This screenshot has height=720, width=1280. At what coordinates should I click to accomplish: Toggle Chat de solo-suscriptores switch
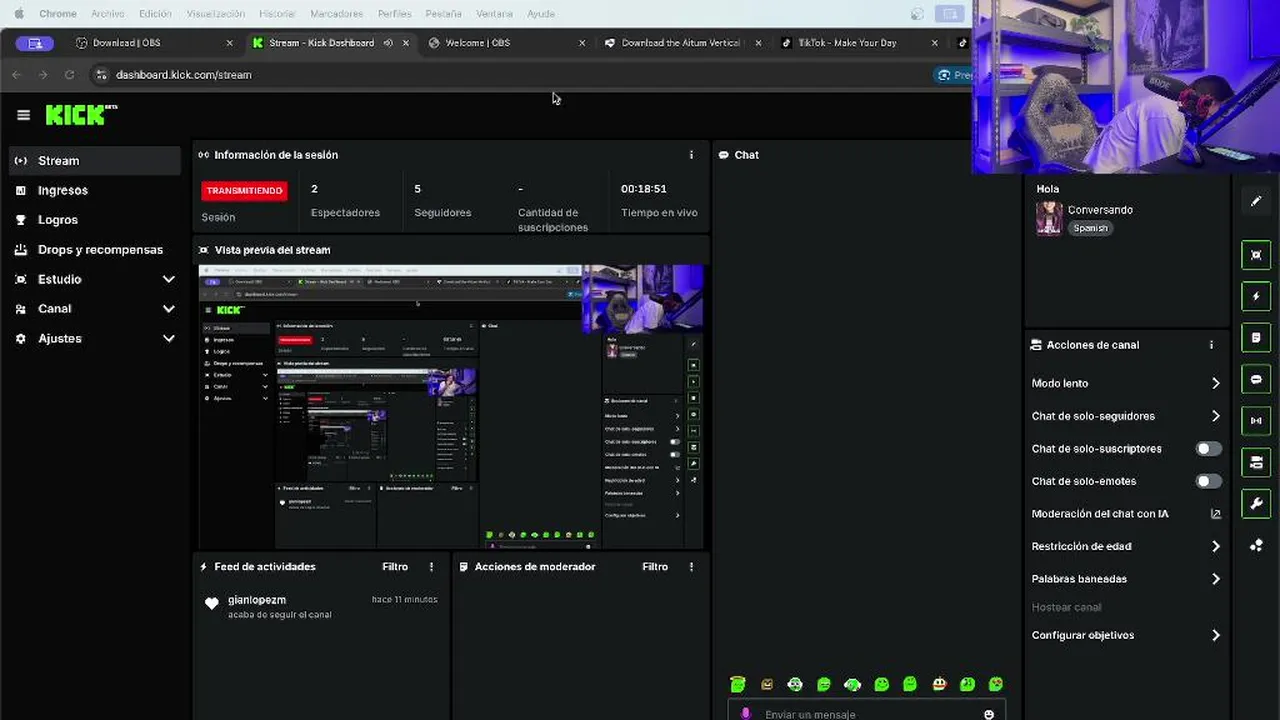(1208, 449)
